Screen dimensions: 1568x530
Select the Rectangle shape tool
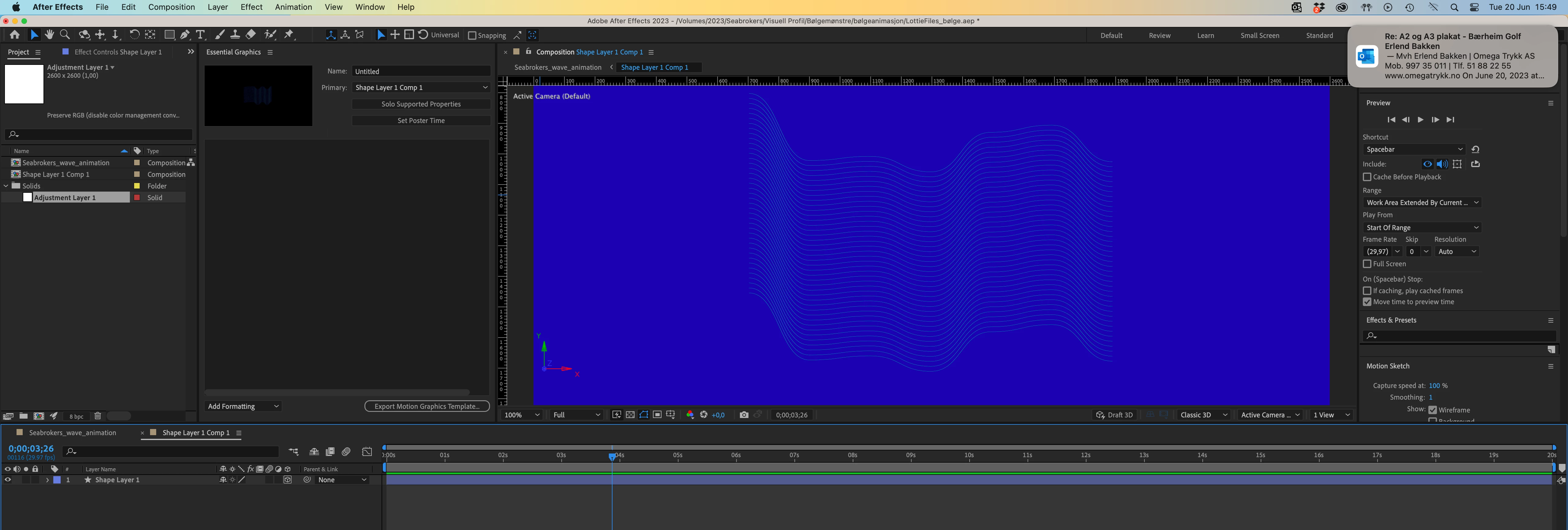click(170, 35)
